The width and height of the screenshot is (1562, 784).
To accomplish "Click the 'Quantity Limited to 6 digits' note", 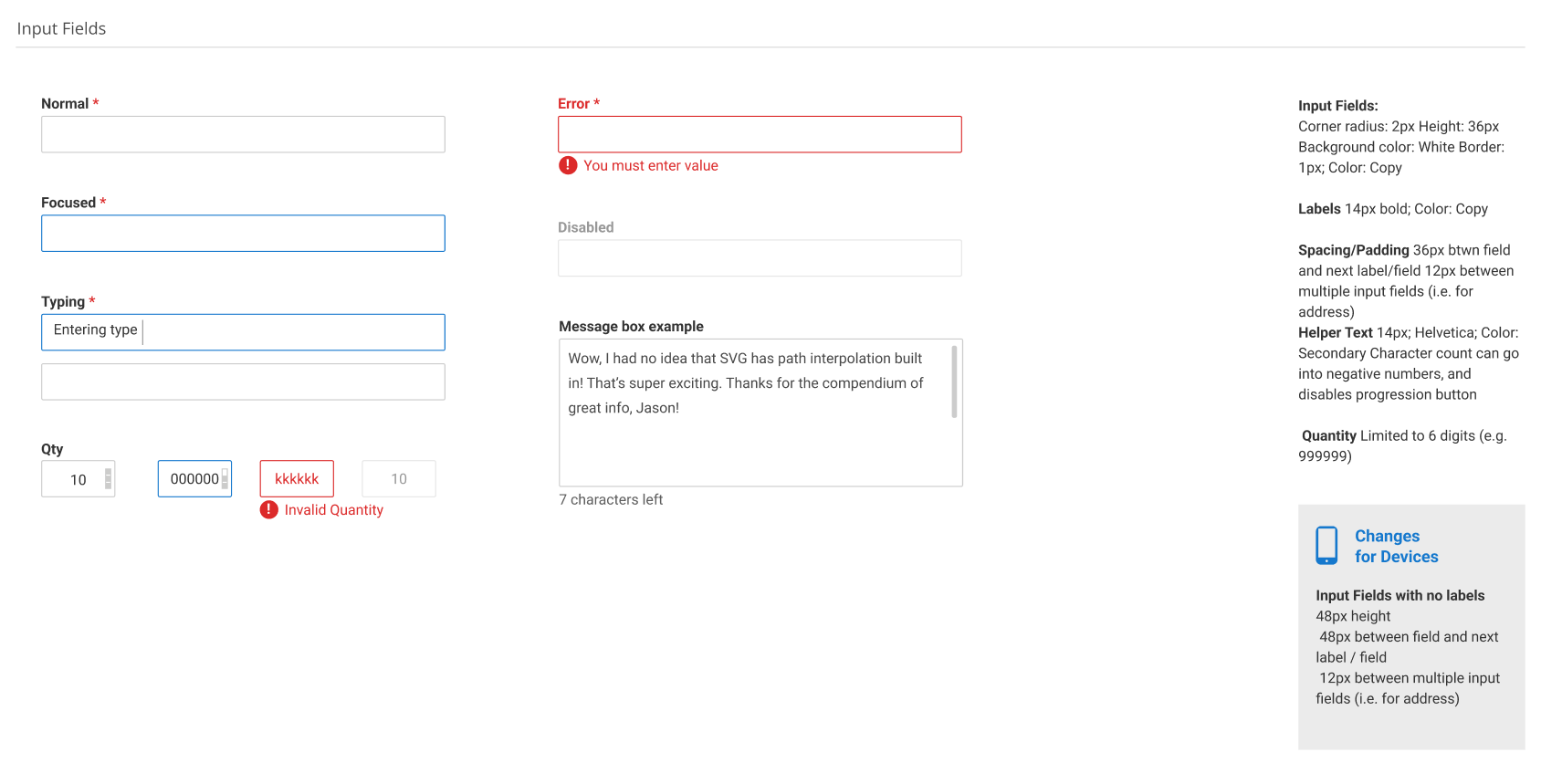I will [1403, 446].
